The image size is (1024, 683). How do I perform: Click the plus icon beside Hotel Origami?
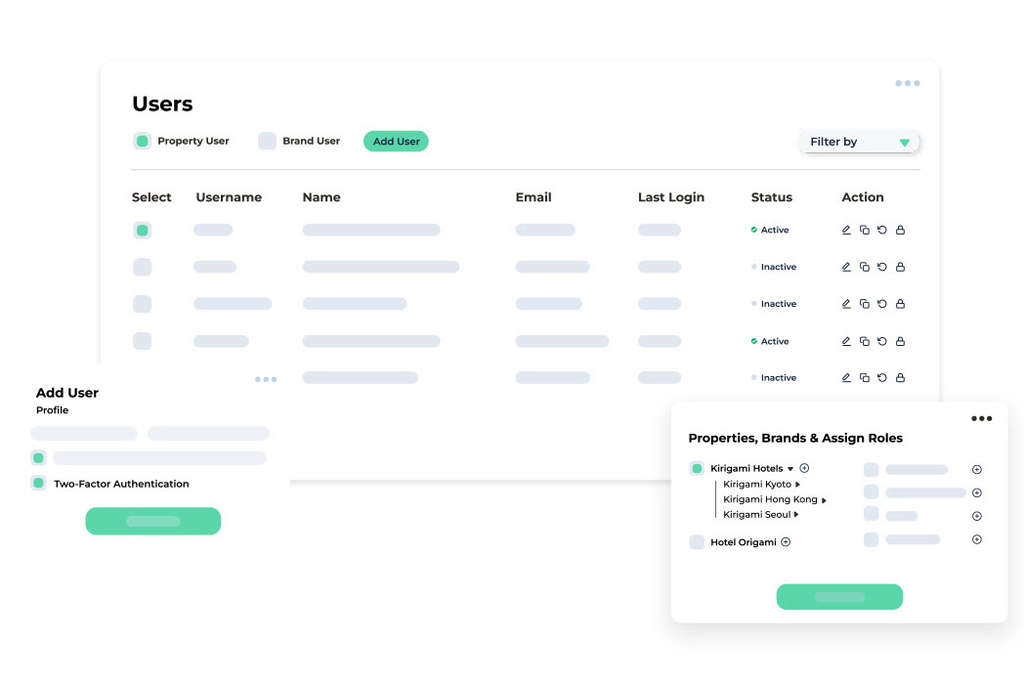pos(786,542)
